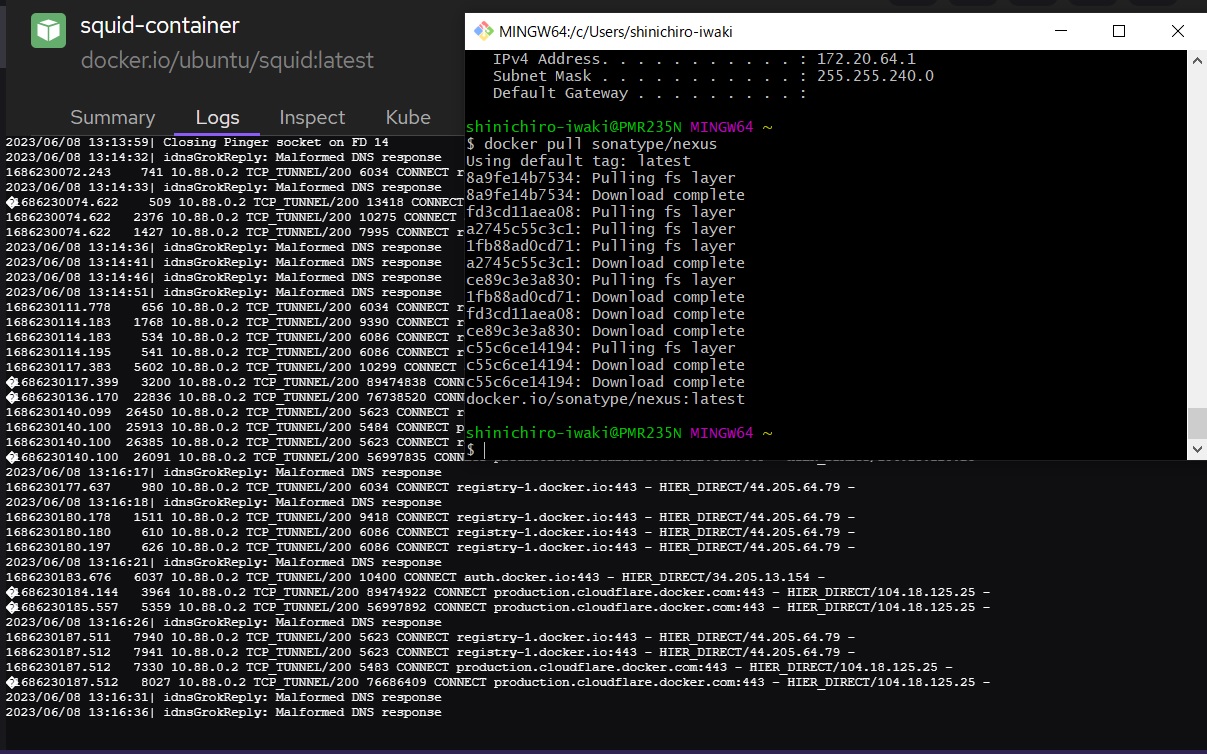1207x754 pixels.
Task: Click the terminal scrollbar down arrow
Action: 1196,449
